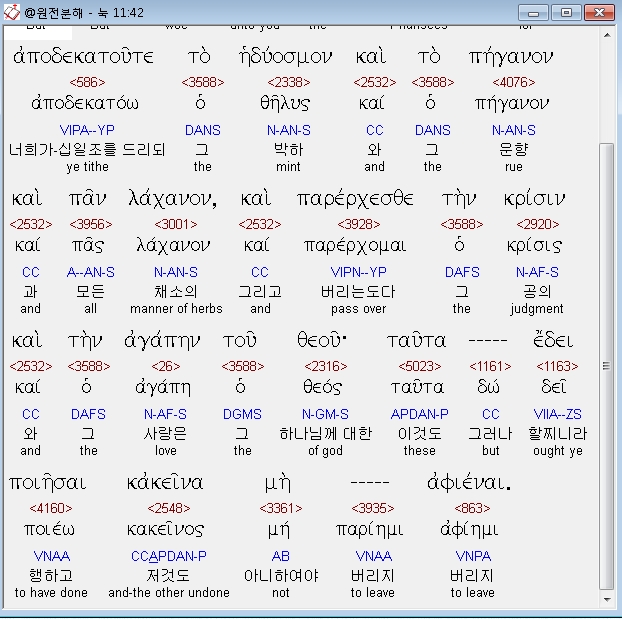Image resolution: width=622 pixels, height=619 pixels.
Task: Click Strong's number <2548>
Action: (x=169, y=508)
